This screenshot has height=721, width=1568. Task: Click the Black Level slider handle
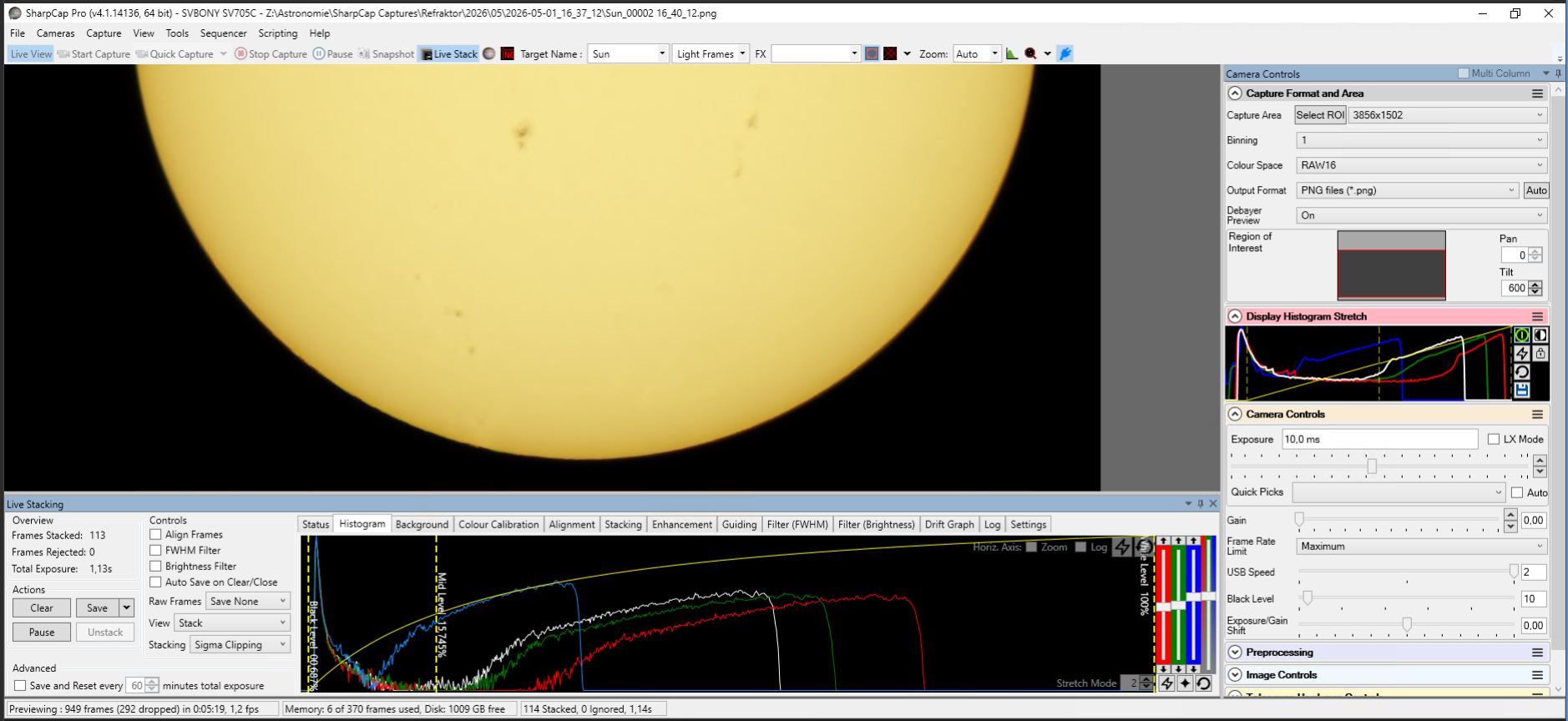(1308, 598)
